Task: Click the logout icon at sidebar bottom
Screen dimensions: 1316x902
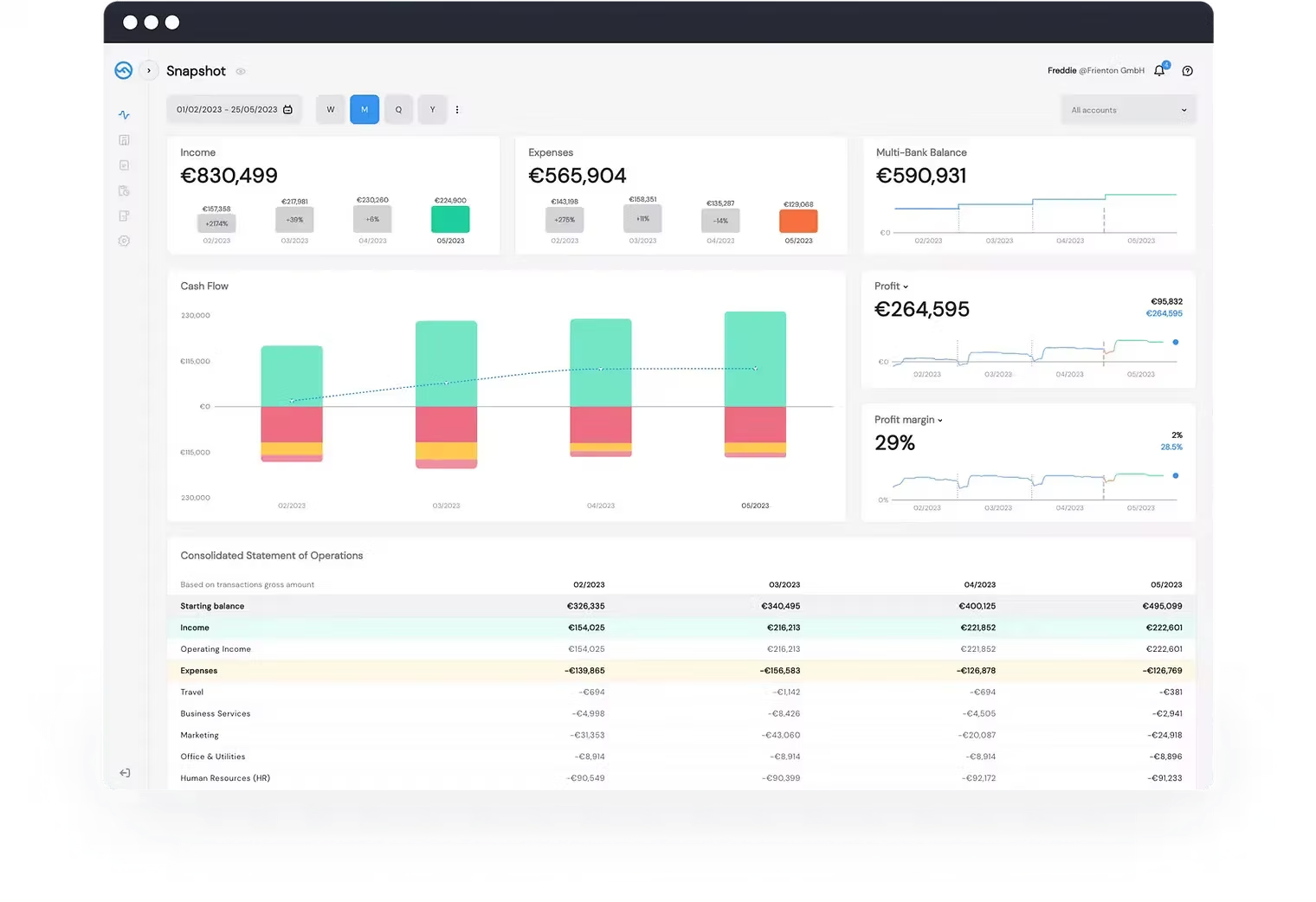Action: point(125,773)
